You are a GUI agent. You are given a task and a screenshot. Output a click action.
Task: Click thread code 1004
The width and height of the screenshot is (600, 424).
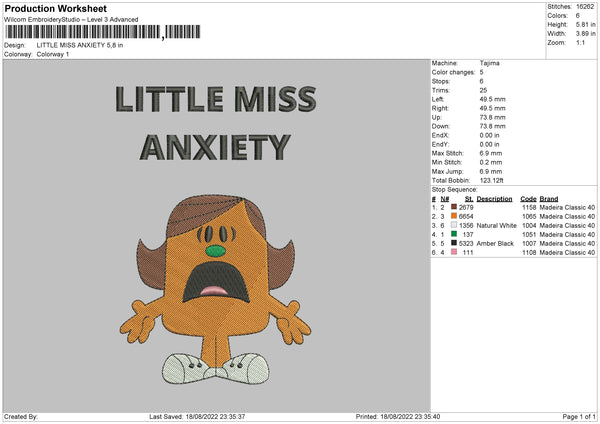[x=529, y=225]
